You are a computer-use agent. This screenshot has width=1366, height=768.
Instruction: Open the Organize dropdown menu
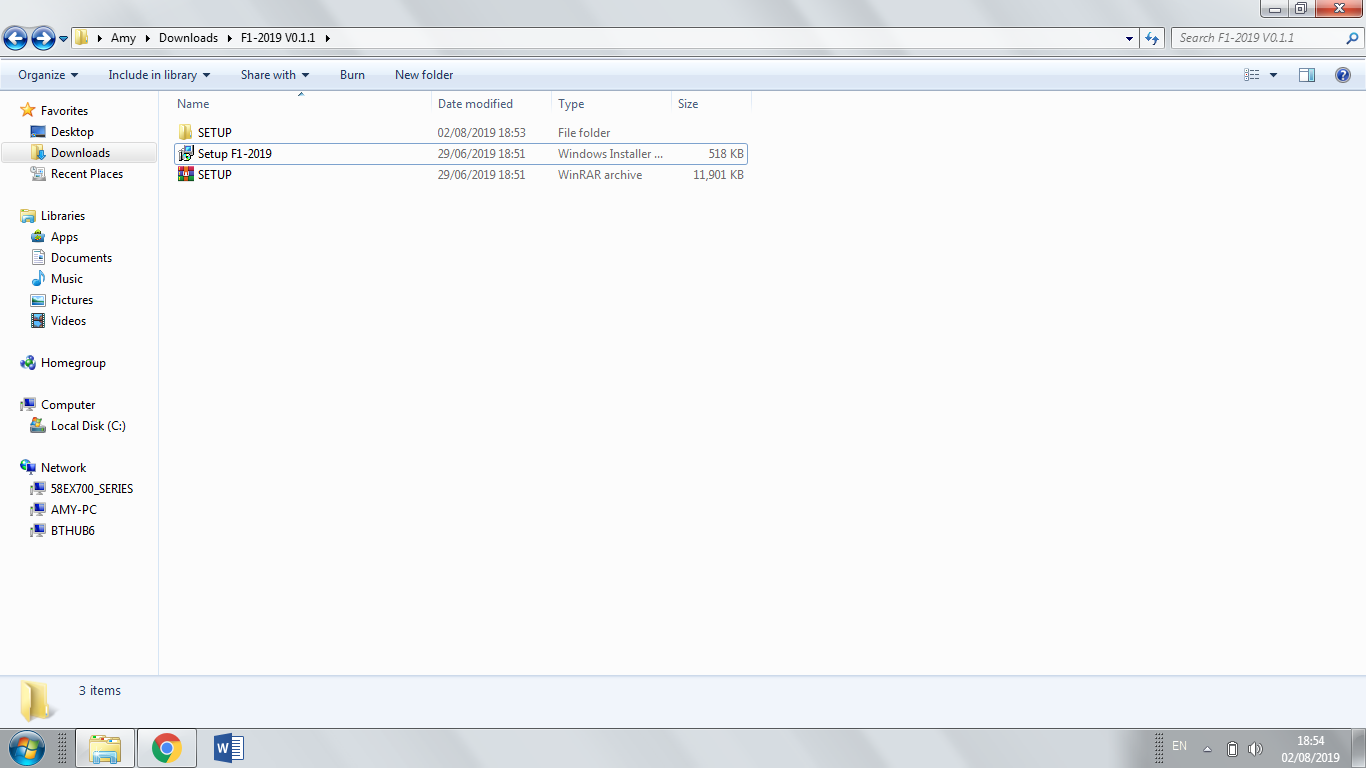[48, 75]
